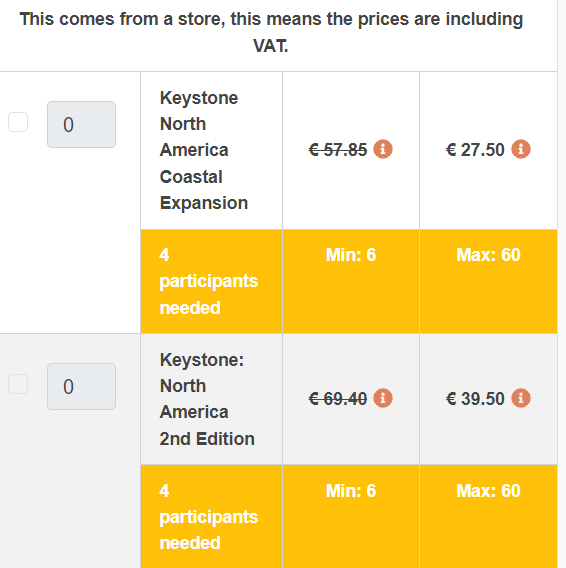Click Coastal Expansion's participants needed banner

[x=209, y=281]
